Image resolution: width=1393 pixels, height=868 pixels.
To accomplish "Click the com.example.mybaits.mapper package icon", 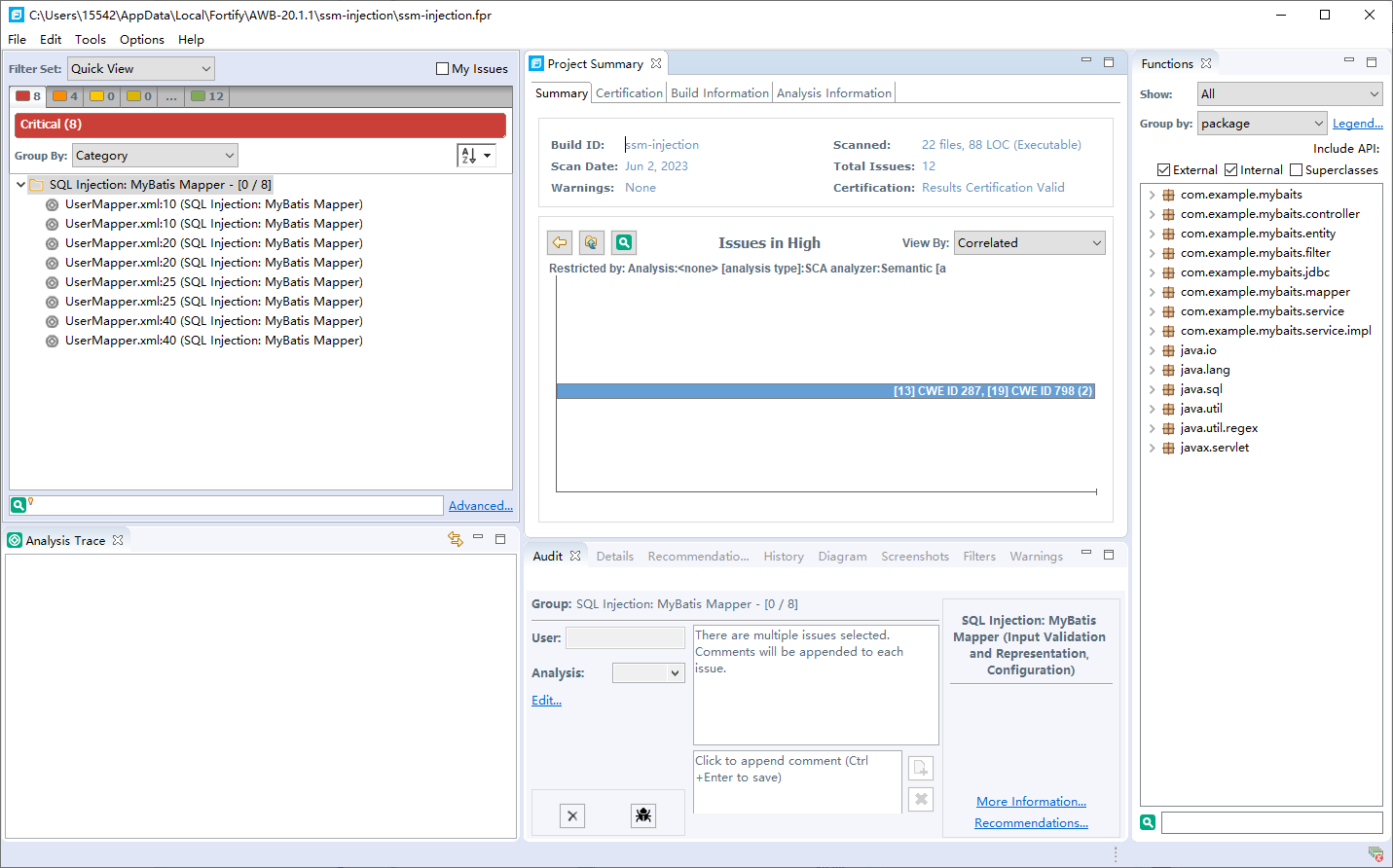I will click(1168, 292).
